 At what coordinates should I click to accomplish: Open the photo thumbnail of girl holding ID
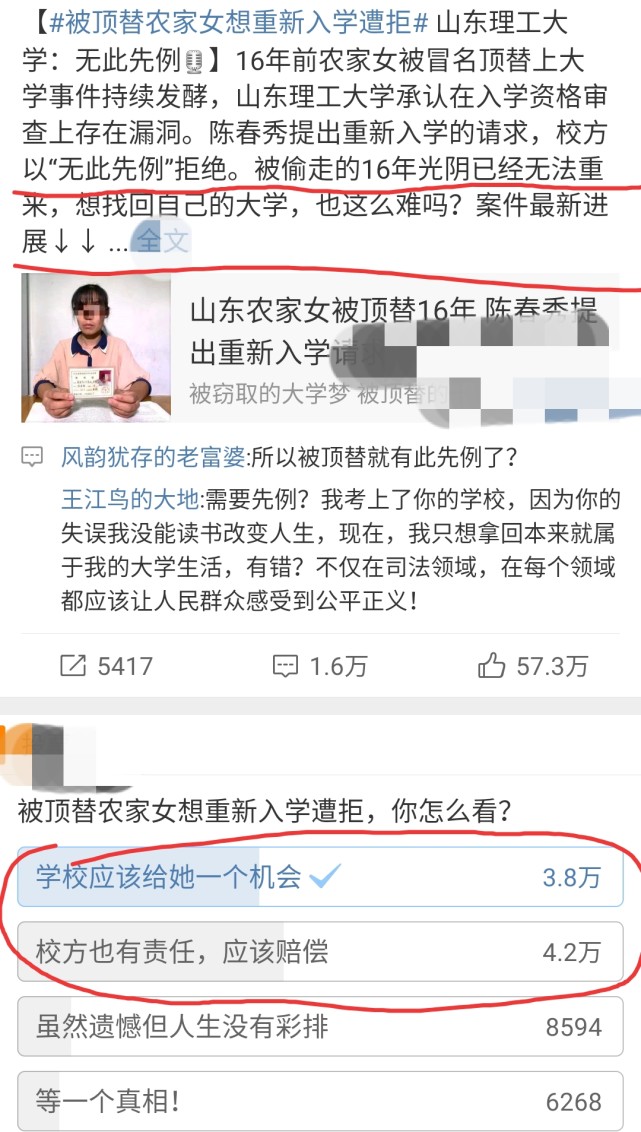(x=96, y=348)
